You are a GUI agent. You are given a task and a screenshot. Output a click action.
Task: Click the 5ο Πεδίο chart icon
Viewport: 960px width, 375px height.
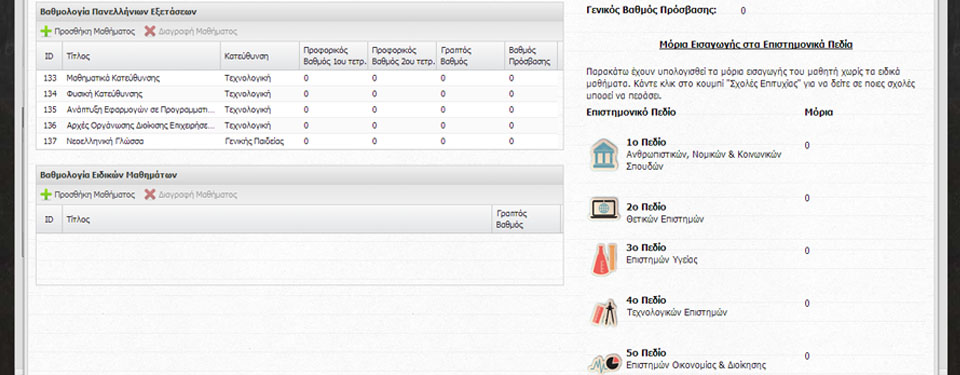[x=604, y=363]
